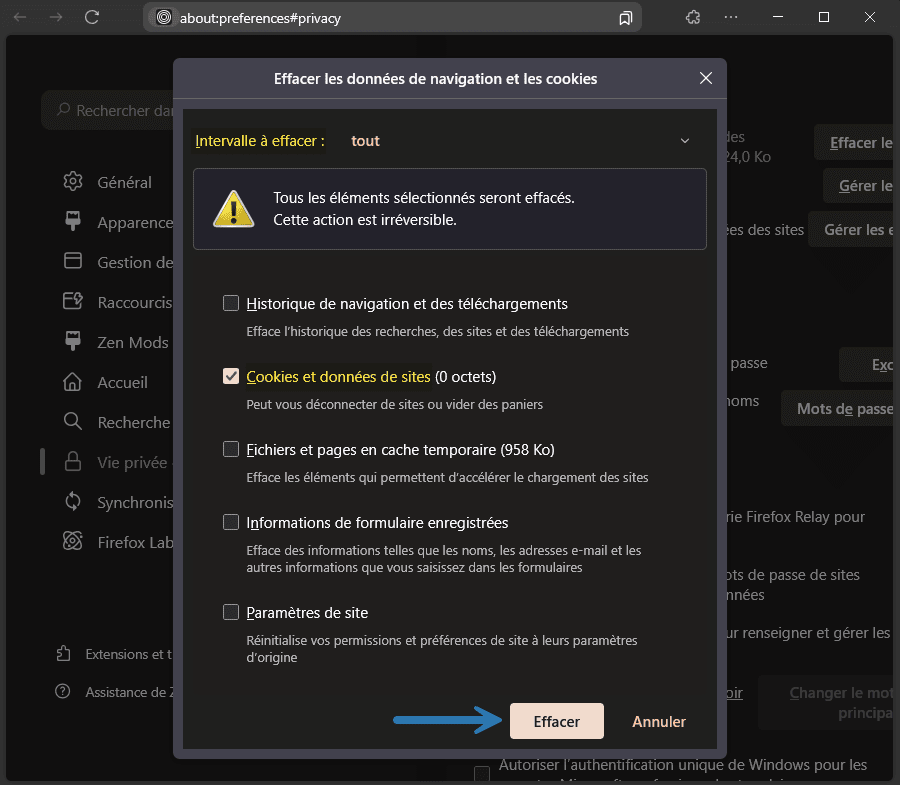Open the Recherche settings section
The image size is (900, 785).
tap(134, 422)
